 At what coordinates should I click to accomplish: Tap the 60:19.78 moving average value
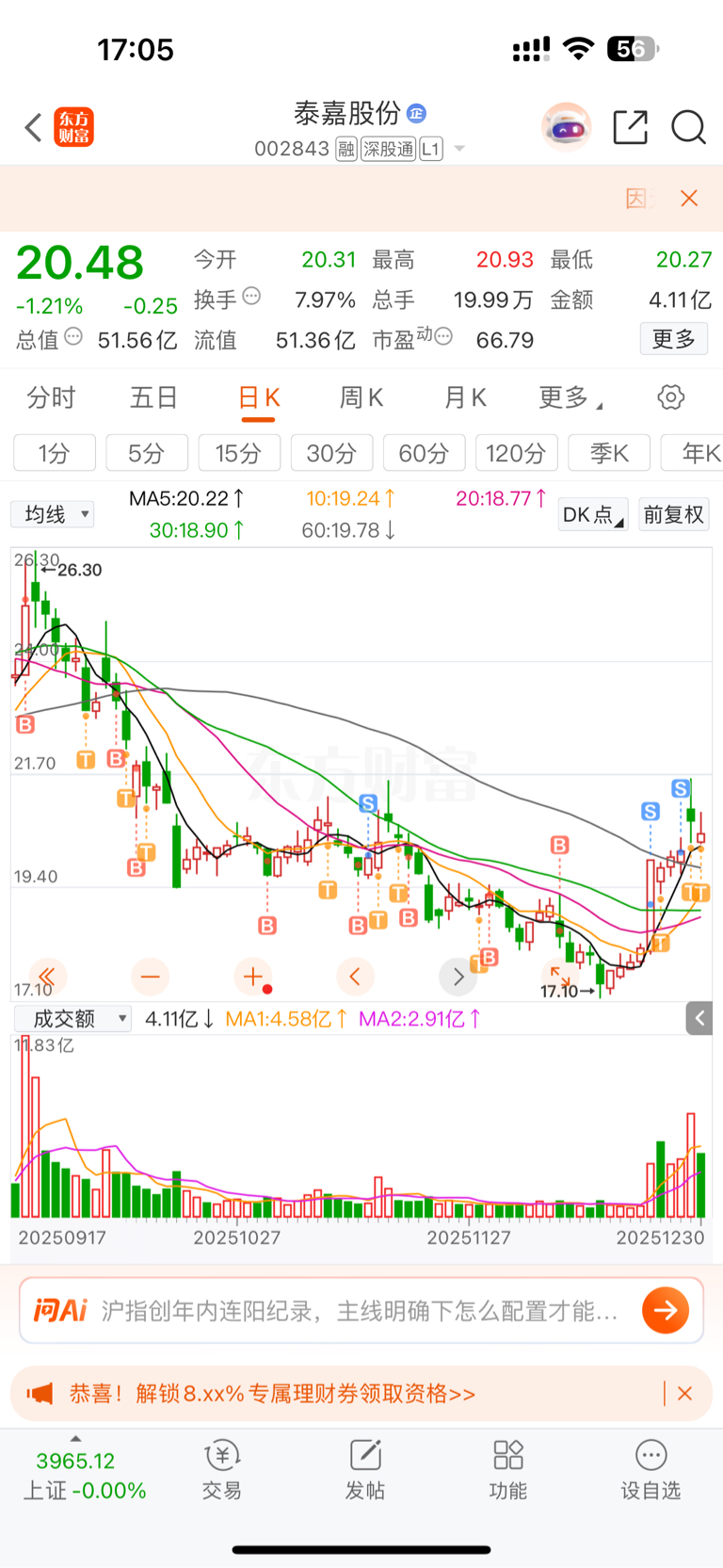click(x=348, y=530)
